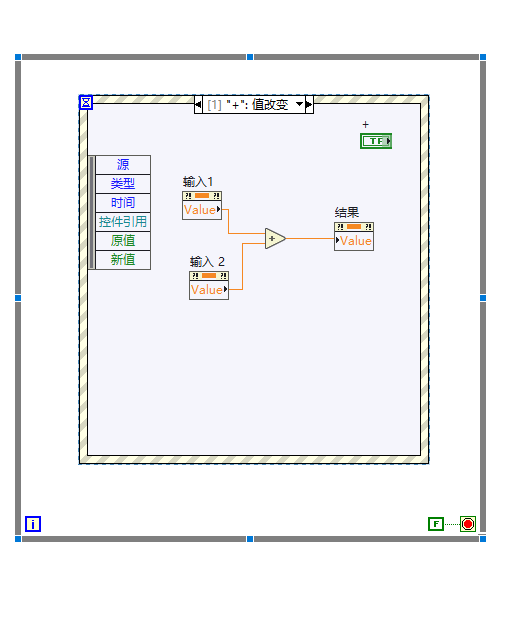The image size is (512, 625).
Task: Select the 结果 property node header
Action: click(354, 227)
